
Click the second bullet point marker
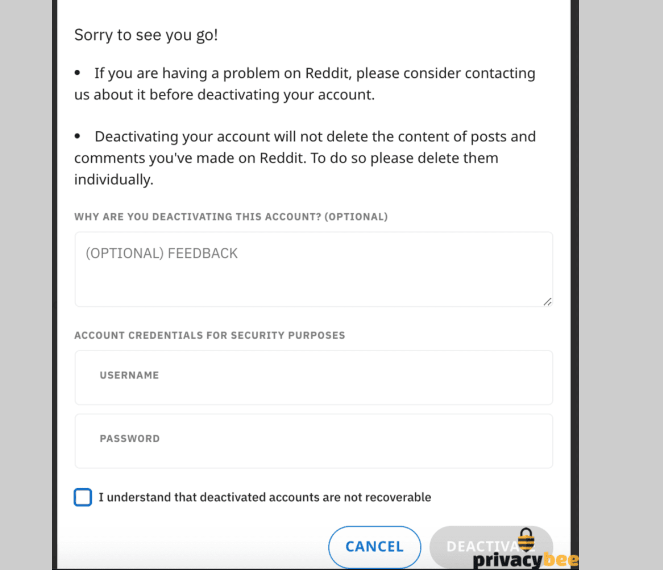click(78, 136)
